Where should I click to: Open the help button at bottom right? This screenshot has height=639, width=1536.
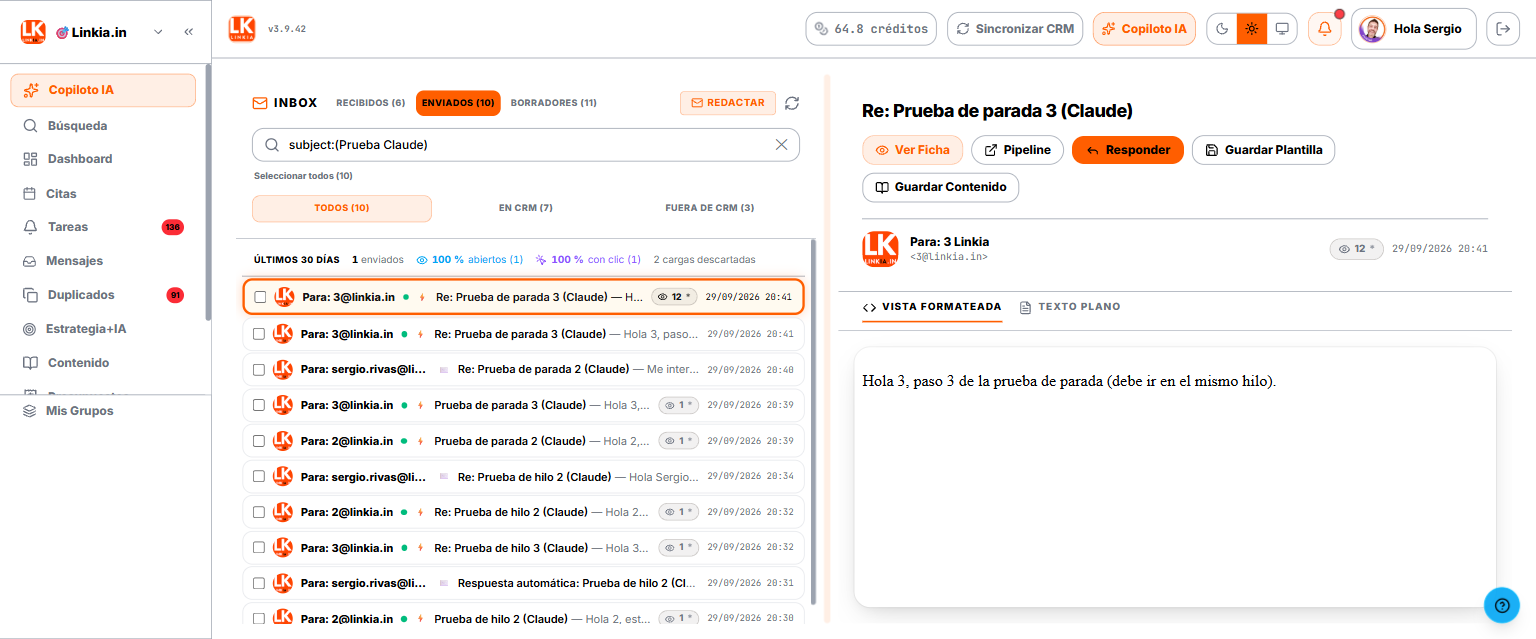tap(1502, 605)
